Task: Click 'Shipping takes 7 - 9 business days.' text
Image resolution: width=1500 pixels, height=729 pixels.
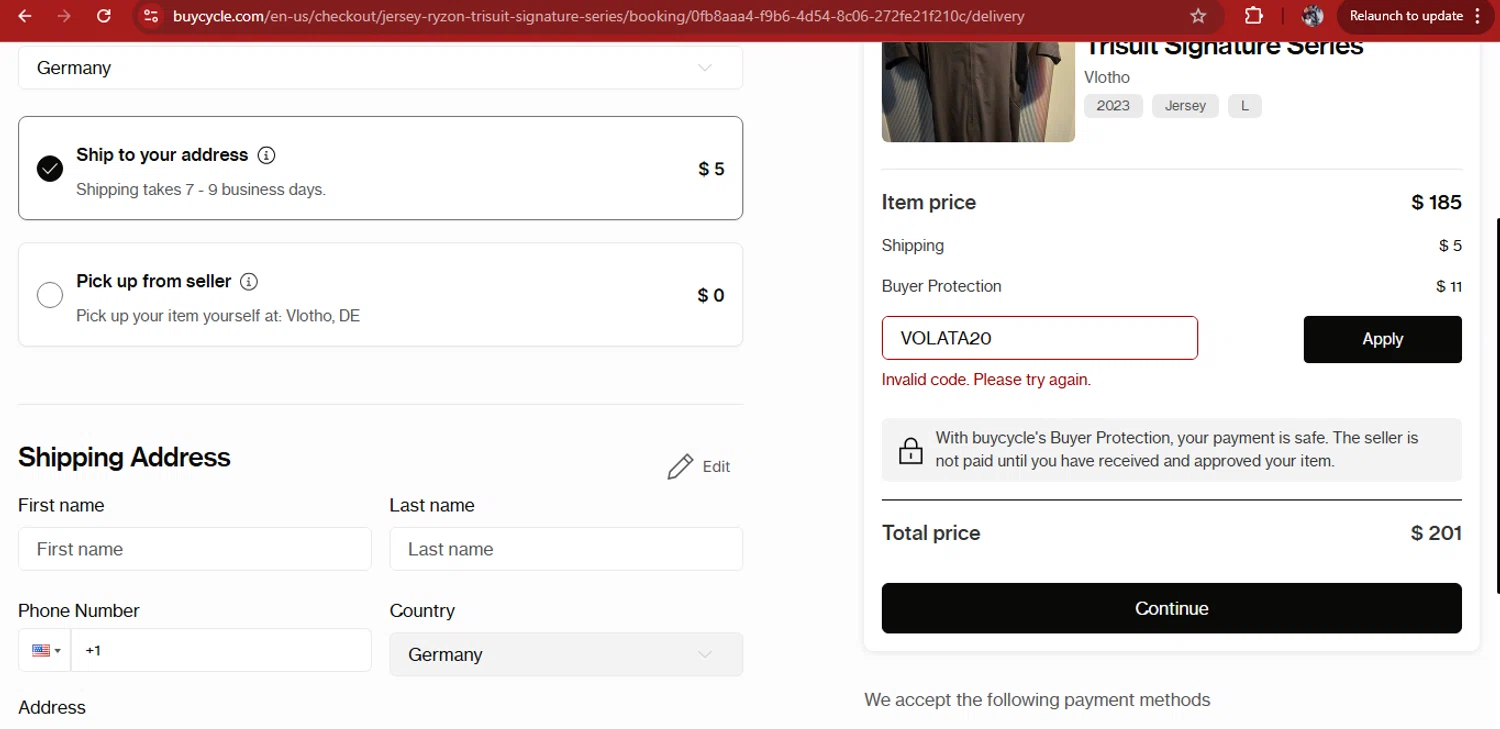Action: (201, 190)
